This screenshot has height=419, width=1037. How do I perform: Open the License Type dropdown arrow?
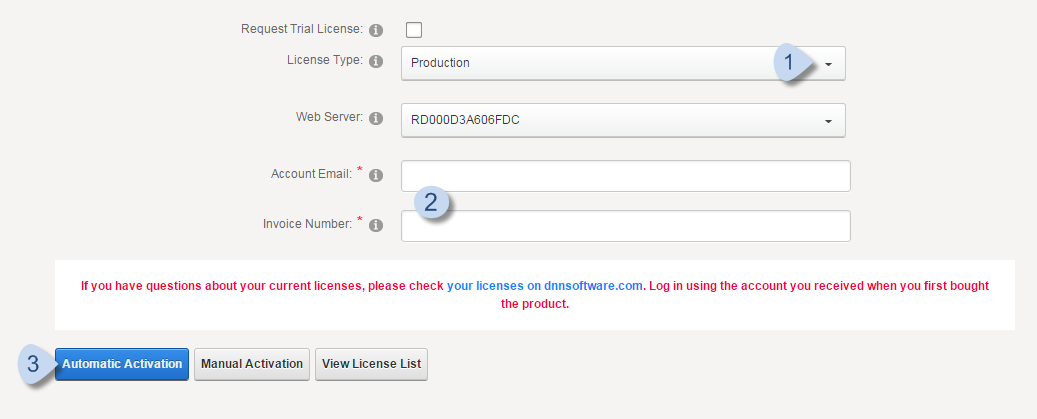(829, 64)
